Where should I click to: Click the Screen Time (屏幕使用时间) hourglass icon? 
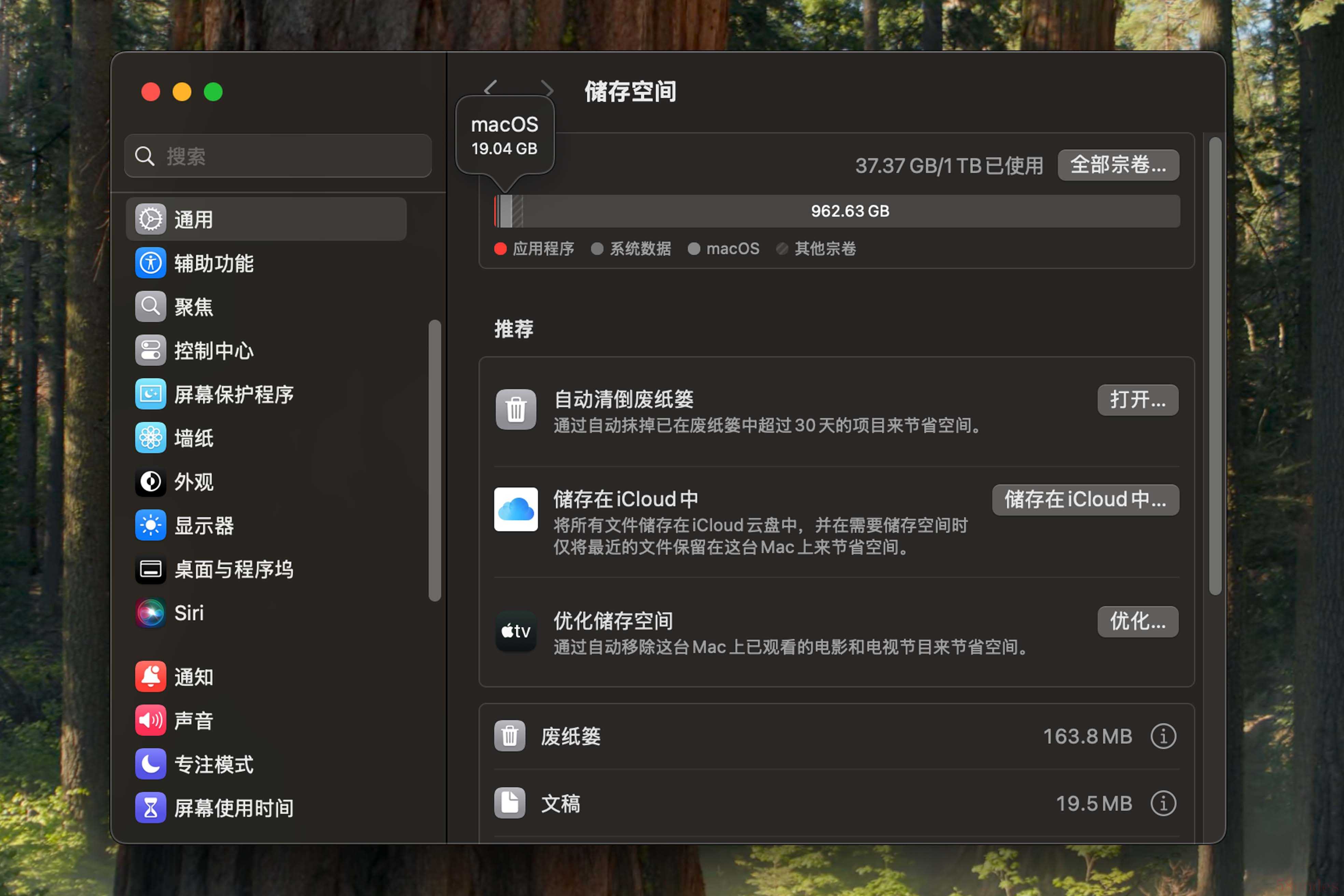click(150, 808)
